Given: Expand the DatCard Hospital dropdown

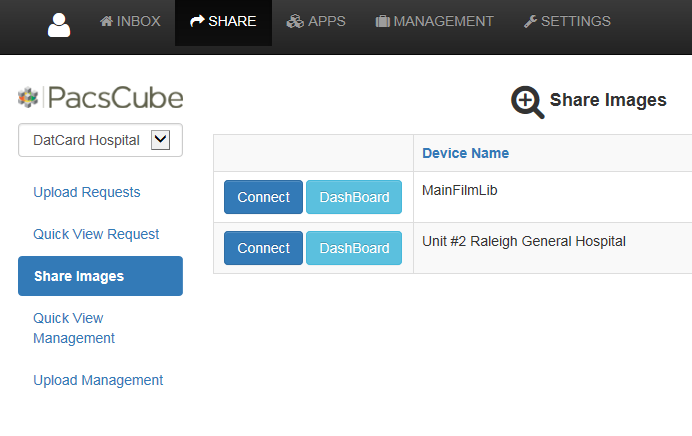Looking at the screenshot, I should 100,140.
